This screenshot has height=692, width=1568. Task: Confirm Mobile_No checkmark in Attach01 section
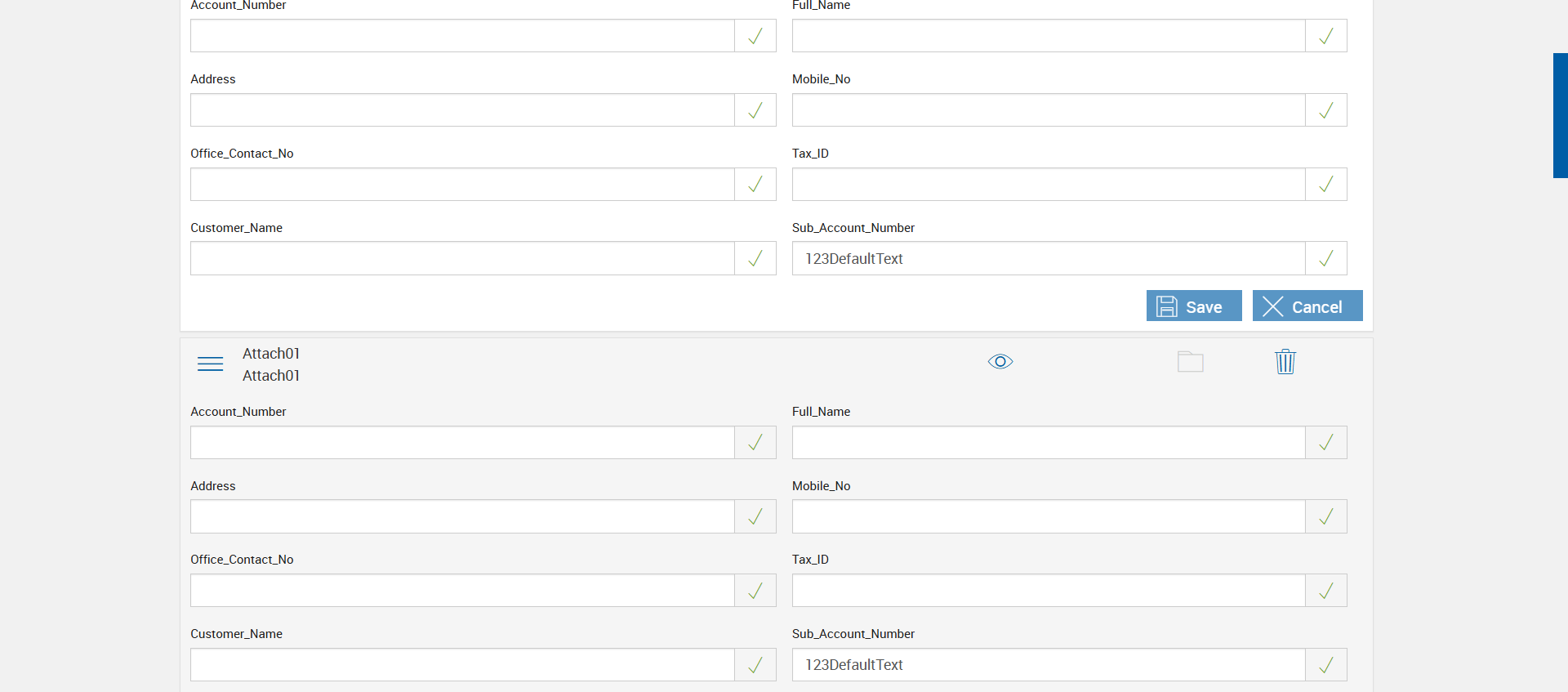pos(1325,516)
